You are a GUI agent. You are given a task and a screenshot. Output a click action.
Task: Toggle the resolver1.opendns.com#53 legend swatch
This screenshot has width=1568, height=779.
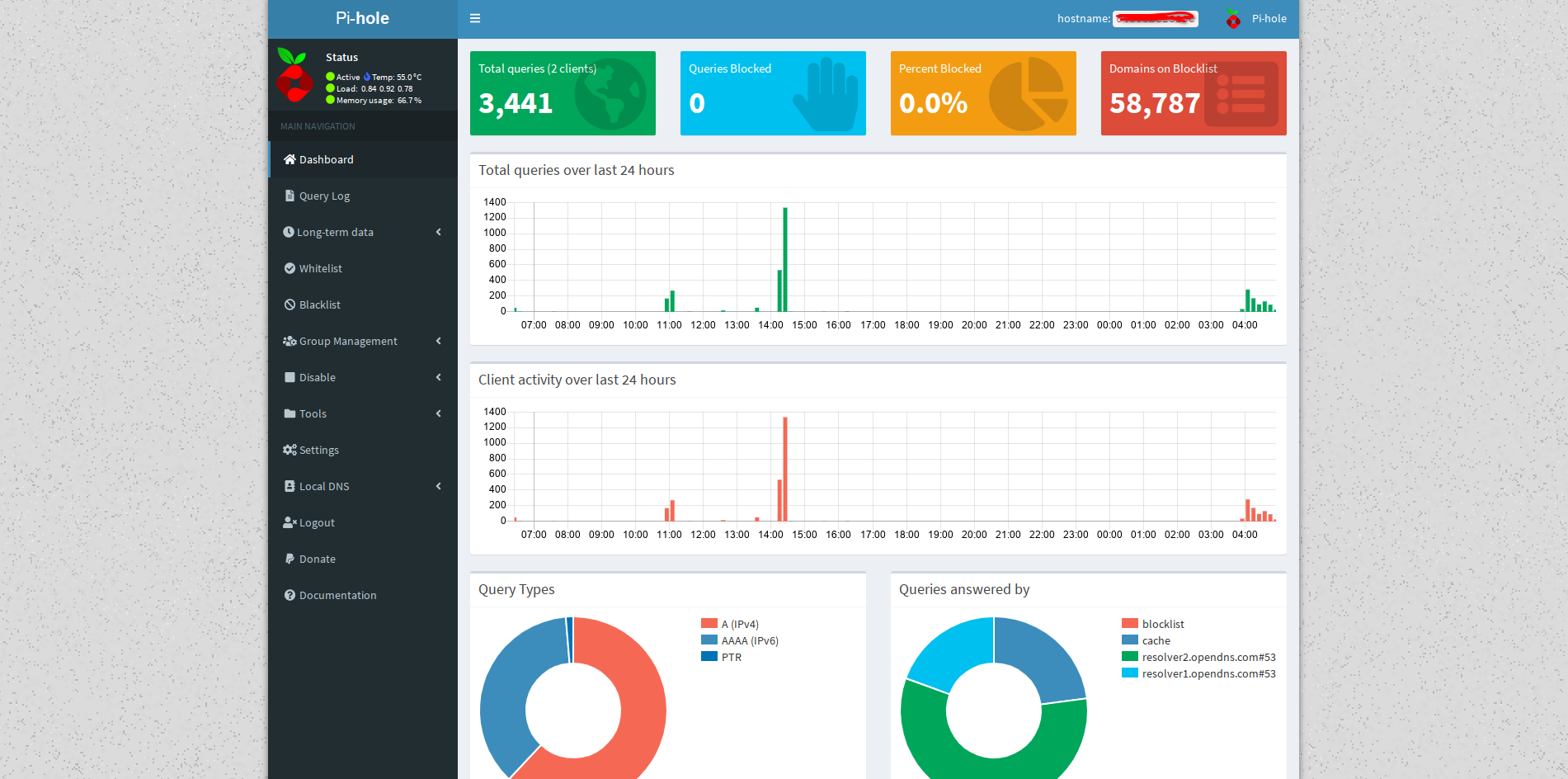[x=1130, y=673]
